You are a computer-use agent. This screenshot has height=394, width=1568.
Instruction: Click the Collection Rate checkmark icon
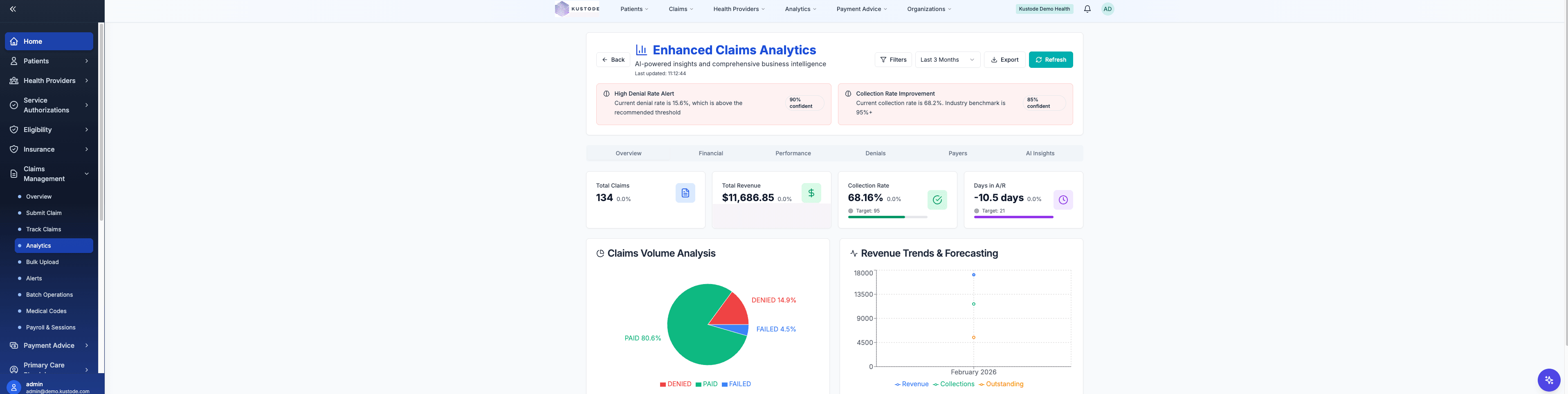[x=937, y=199]
